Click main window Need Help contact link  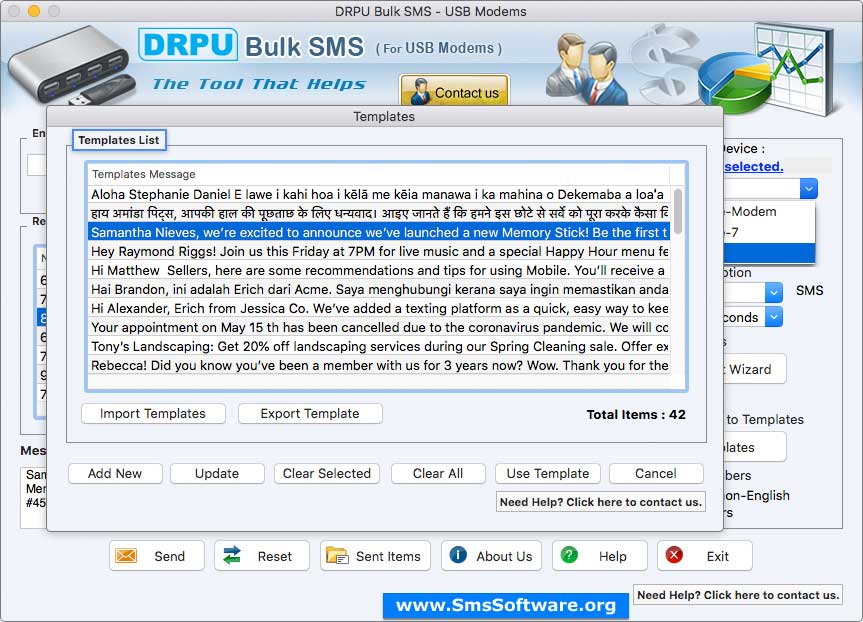(x=738, y=594)
